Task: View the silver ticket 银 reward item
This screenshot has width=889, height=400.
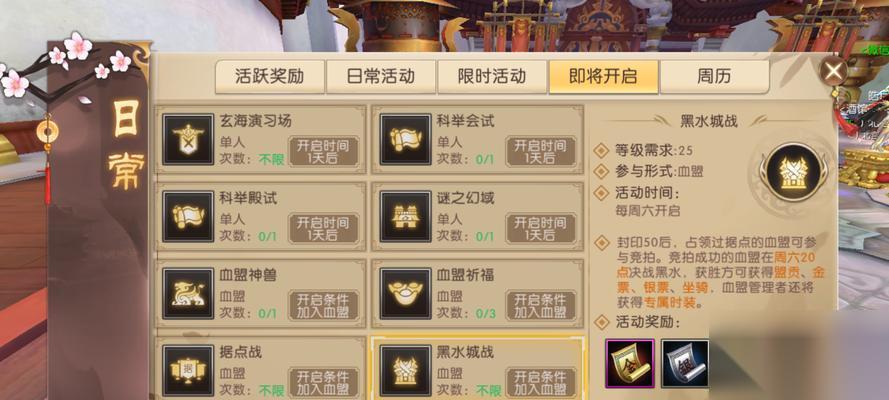Action: tap(685, 364)
